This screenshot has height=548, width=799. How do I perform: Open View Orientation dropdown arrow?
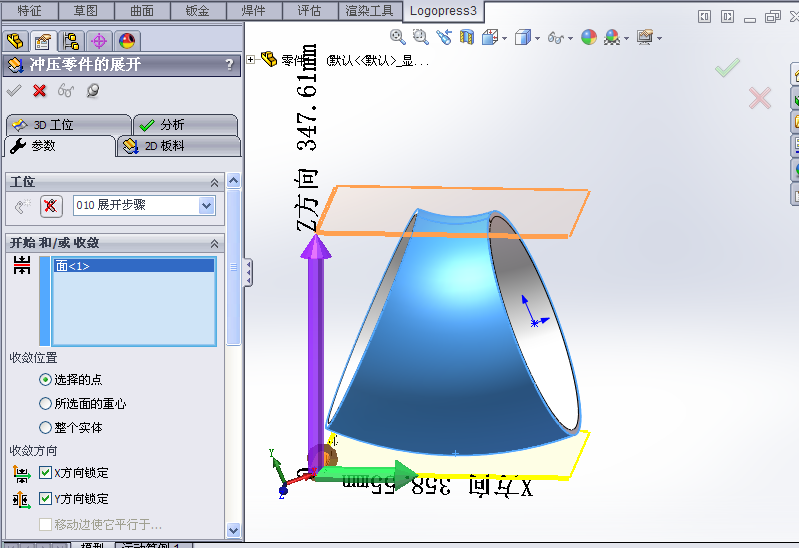click(x=504, y=38)
